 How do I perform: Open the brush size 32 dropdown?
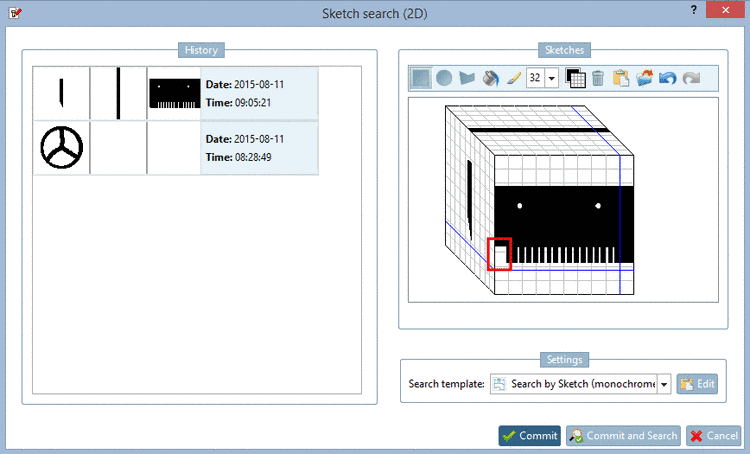tap(551, 78)
